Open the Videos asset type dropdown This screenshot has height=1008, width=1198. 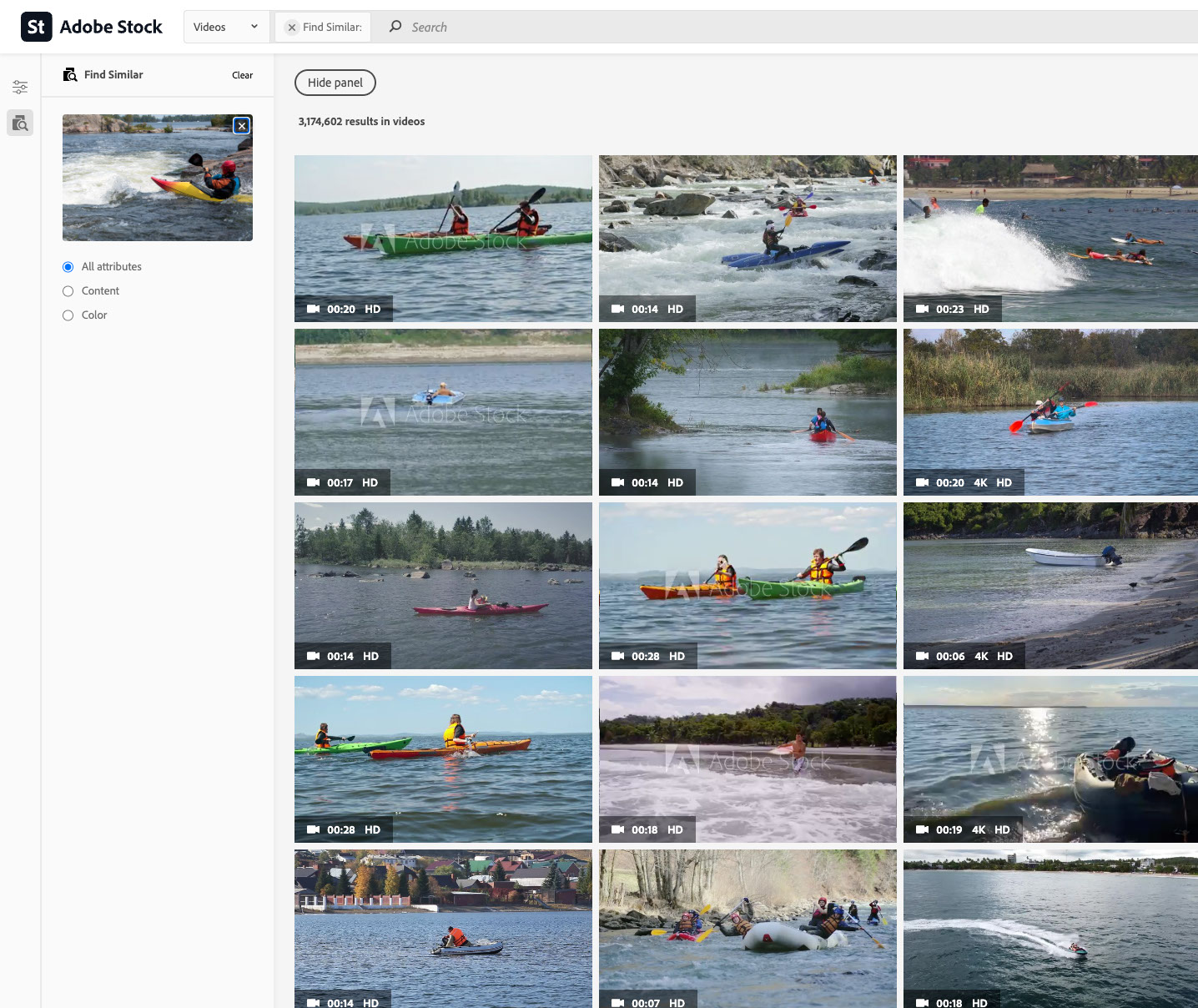click(x=225, y=27)
